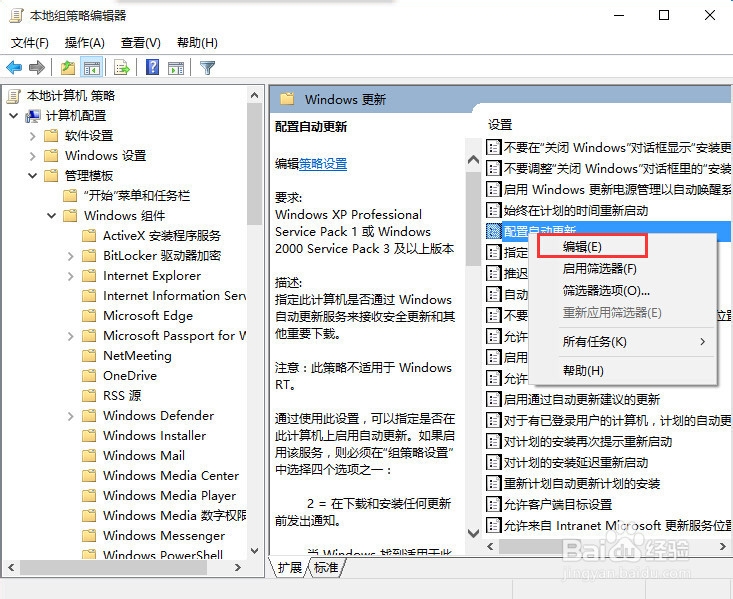Click the 软件设置 folder icon
The height and width of the screenshot is (599, 733).
click(x=50, y=136)
